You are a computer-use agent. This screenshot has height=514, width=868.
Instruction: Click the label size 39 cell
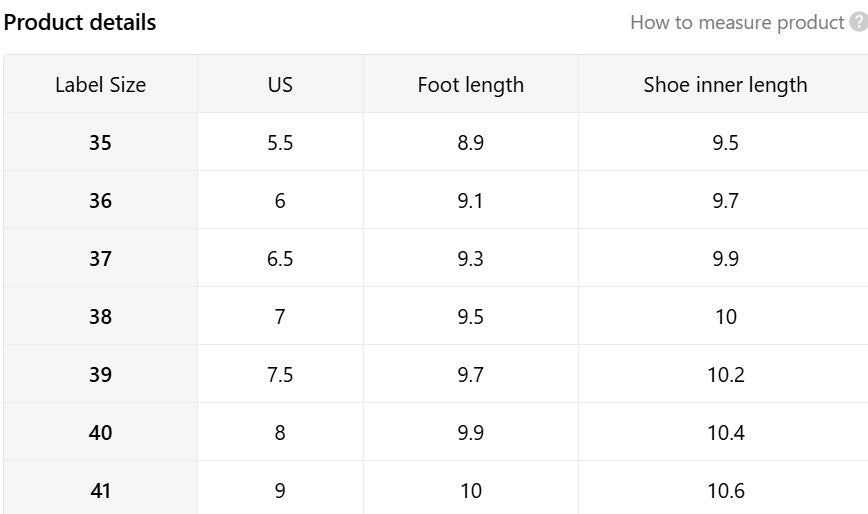100,374
